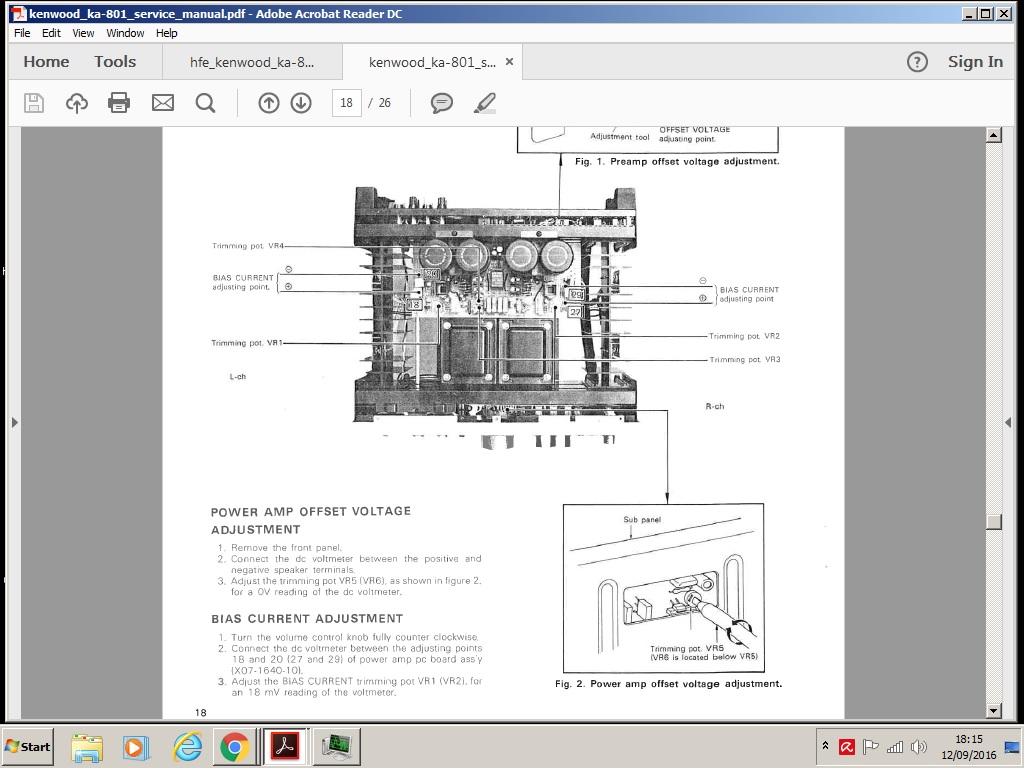Select the kenwood_ka-801_s... document tab
Viewport: 1024px width, 768px height.
432,62
